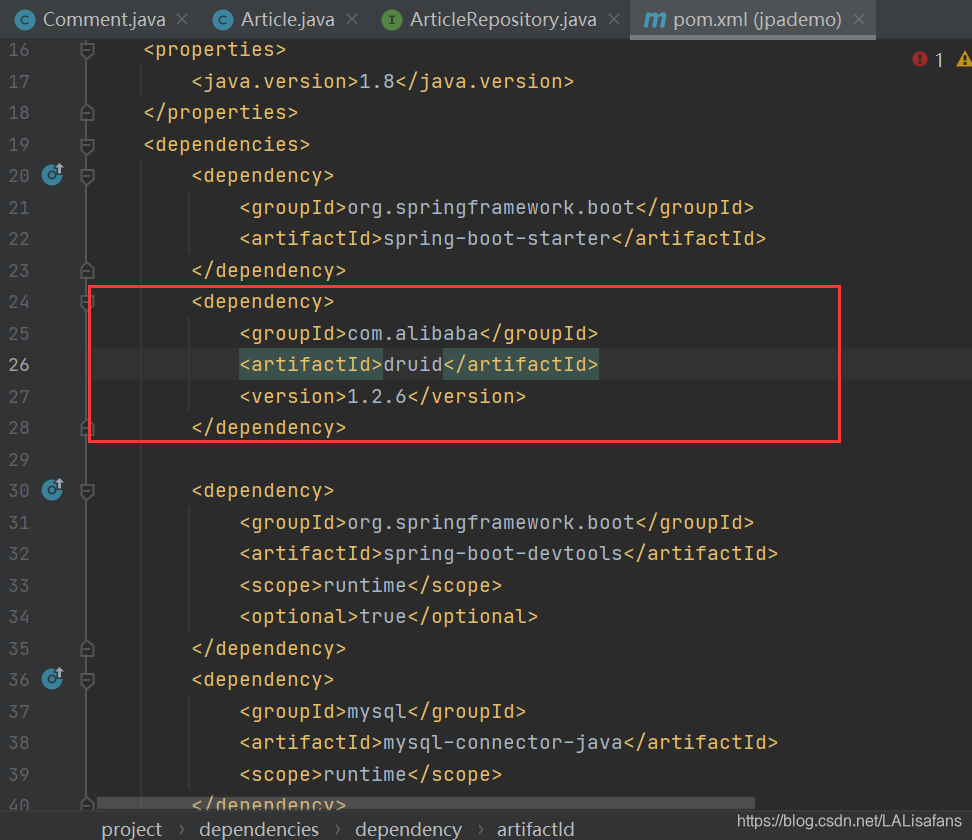Screen dimensions: 972x840
Task: Close the Comment.java tab
Action: [182, 20]
